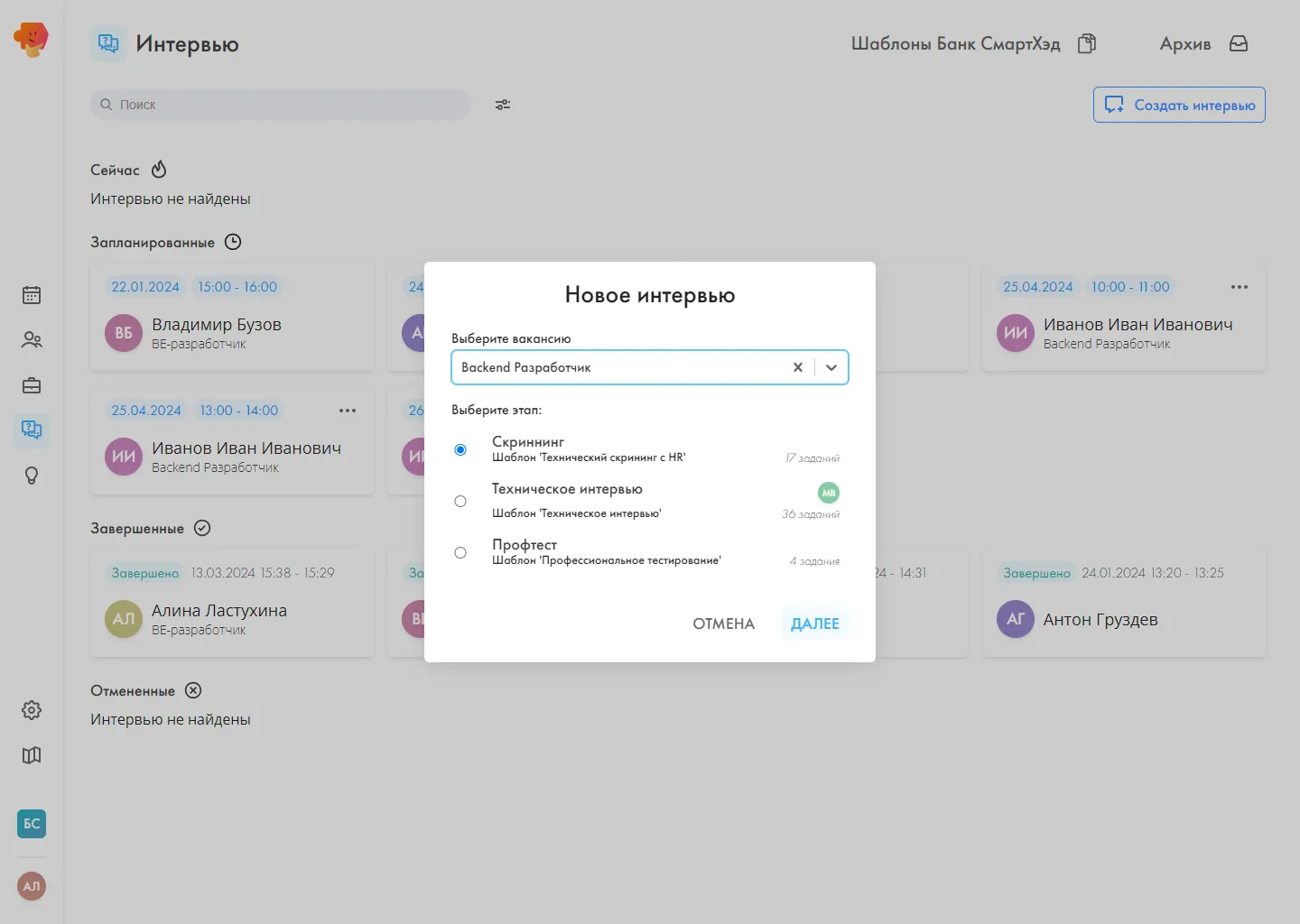Expand the vacancy dropdown arrow

tap(831, 367)
